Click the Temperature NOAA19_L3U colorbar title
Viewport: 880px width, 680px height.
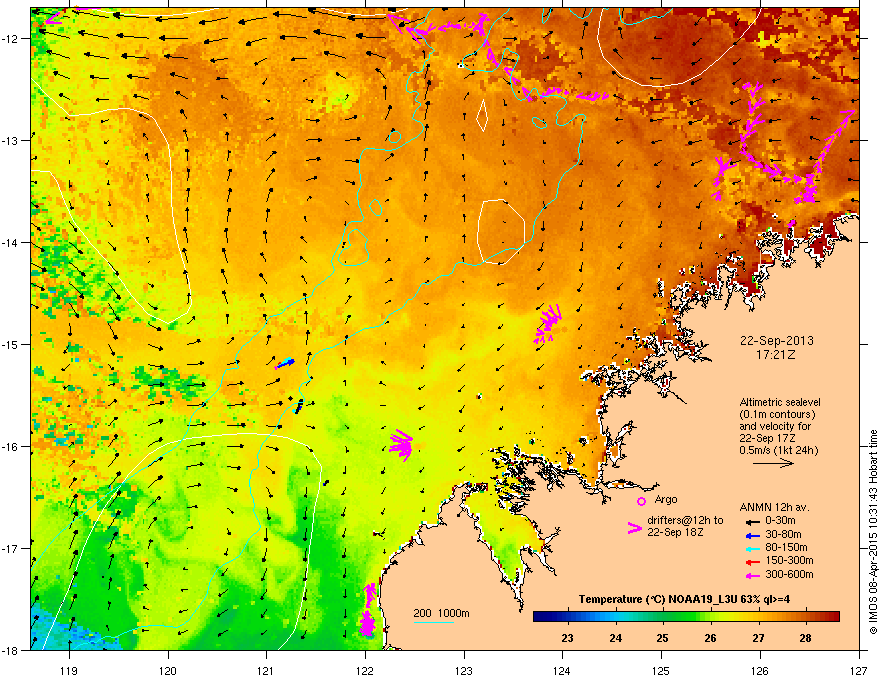[x=684, y=600]
